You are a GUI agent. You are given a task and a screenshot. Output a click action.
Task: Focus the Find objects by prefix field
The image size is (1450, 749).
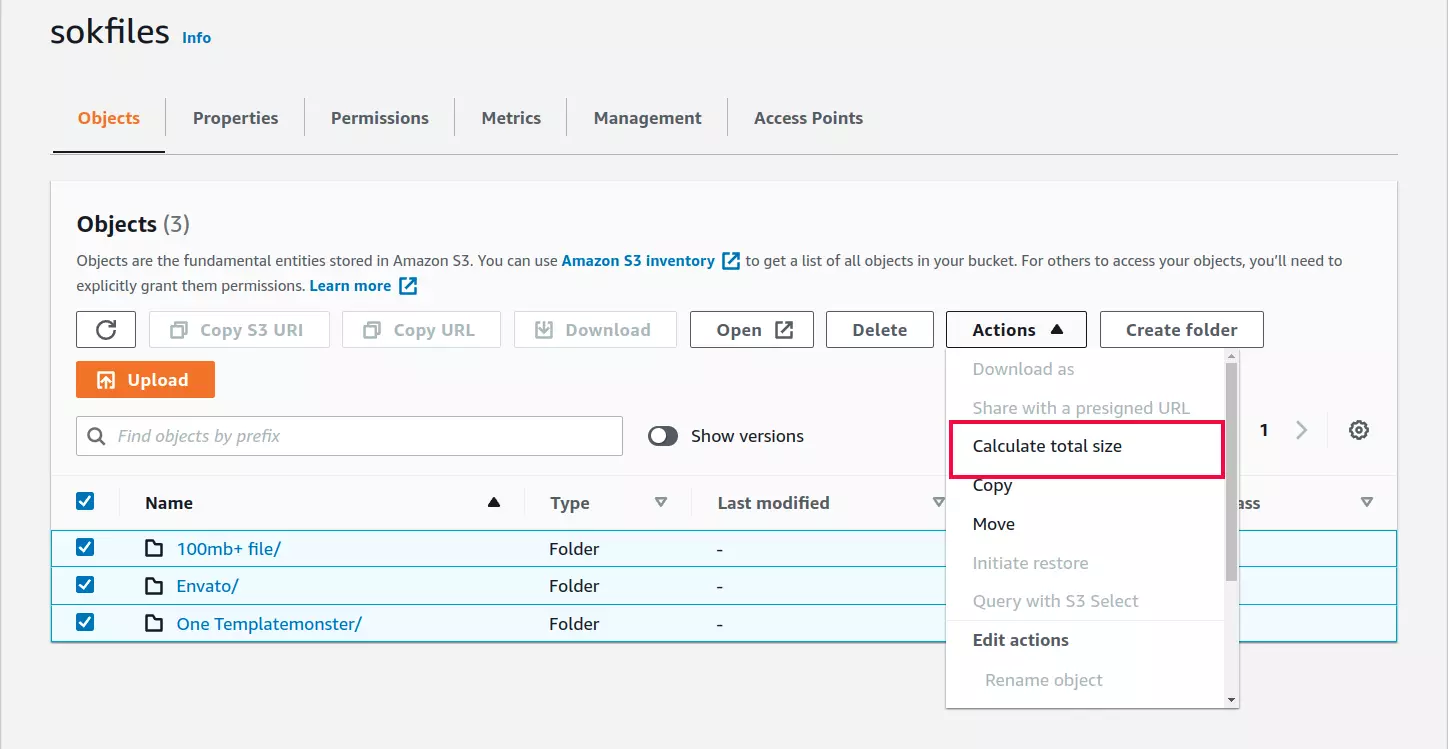click(360, 436)
